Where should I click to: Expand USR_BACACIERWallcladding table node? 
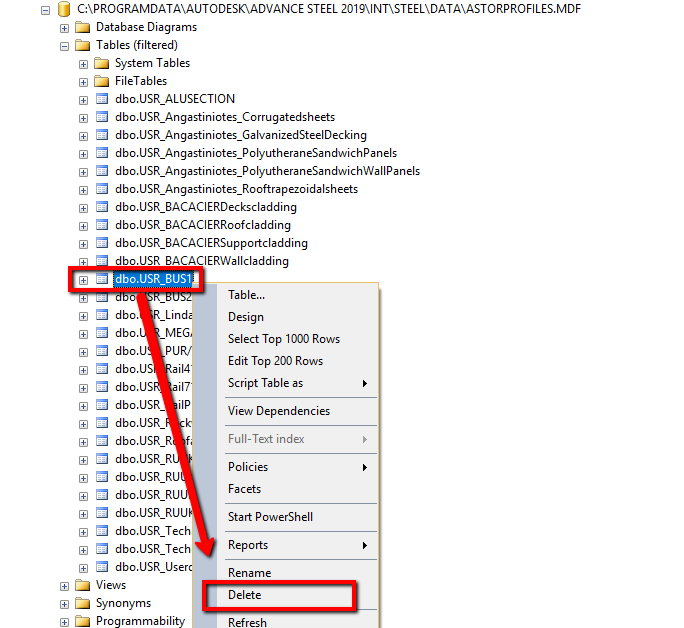83,262
